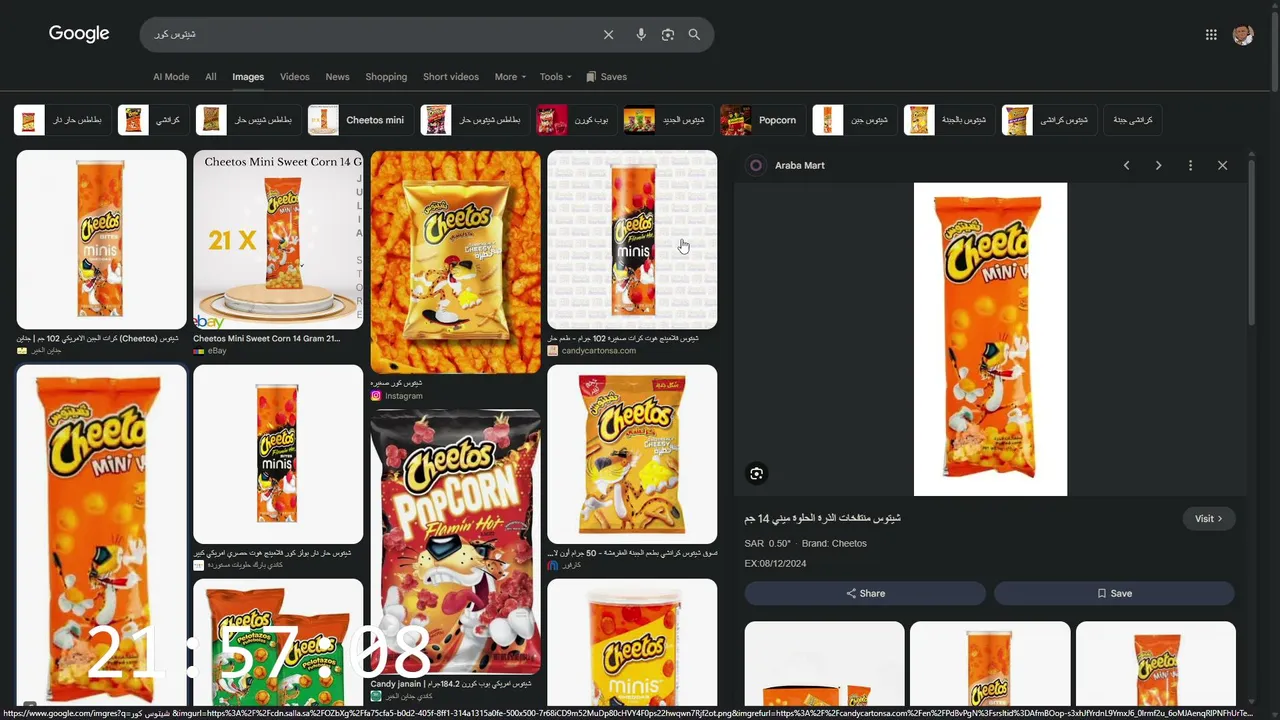The image size is (1280, 720).
Task: Submit search with the magnifier icon
Action: 694,35
